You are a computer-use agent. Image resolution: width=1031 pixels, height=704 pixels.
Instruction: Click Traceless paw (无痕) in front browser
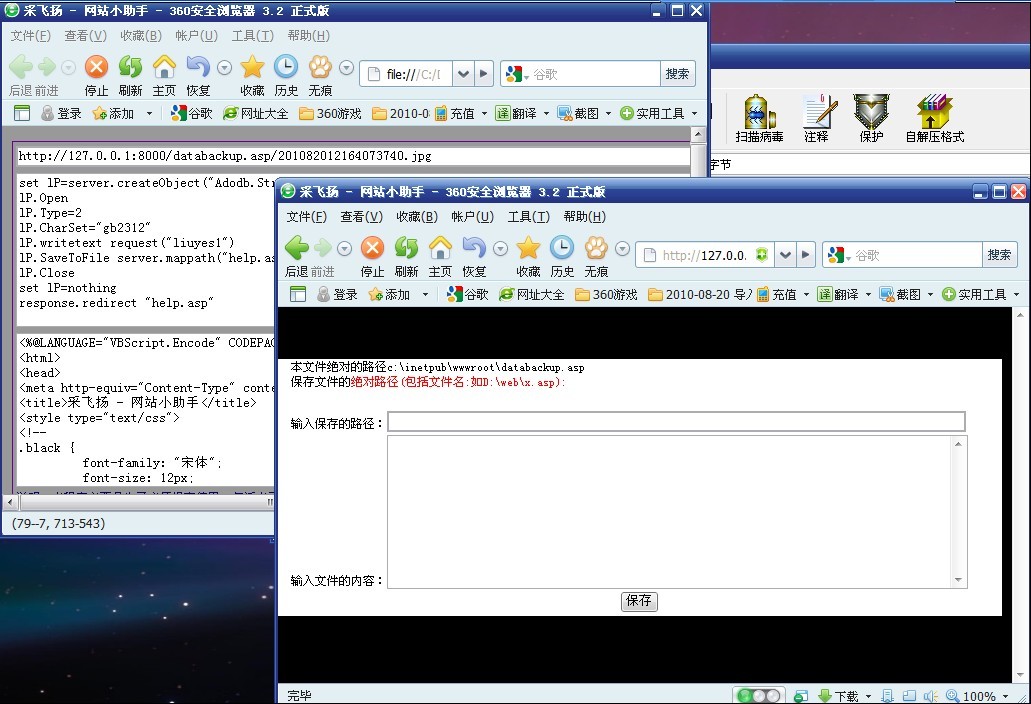(x=596, y=248)
